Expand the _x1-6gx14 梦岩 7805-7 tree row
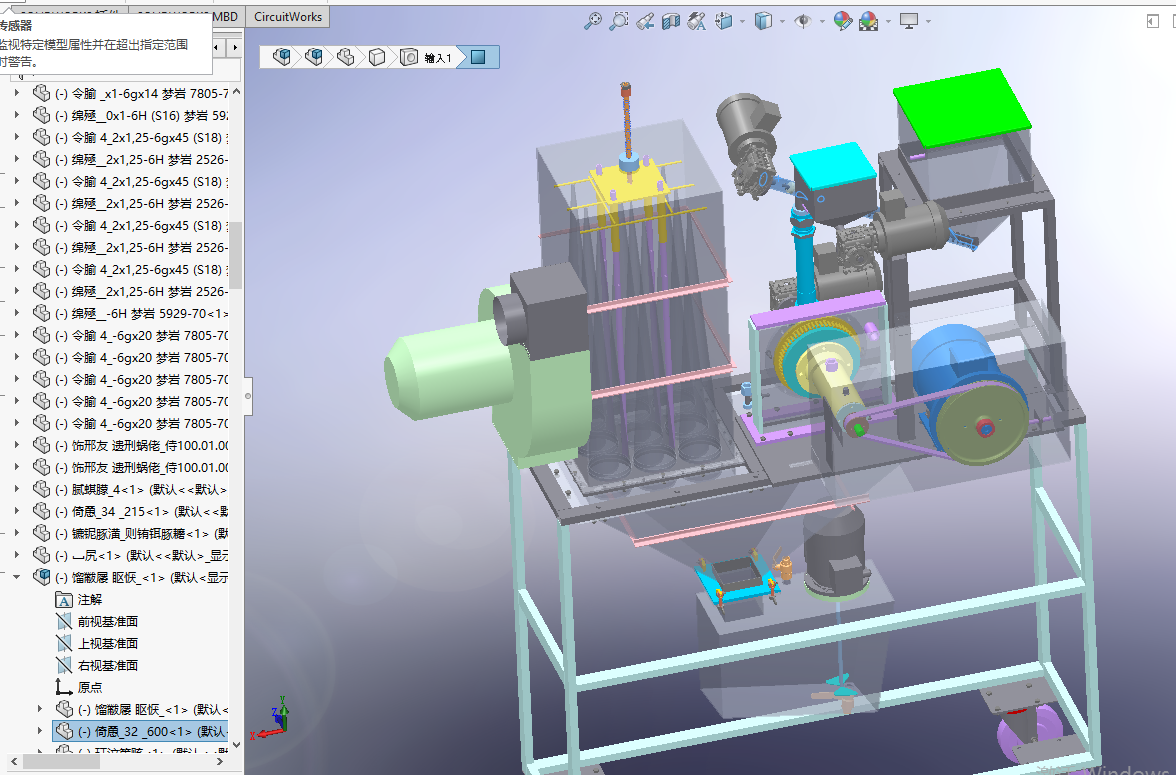 [x=17, y=93]
